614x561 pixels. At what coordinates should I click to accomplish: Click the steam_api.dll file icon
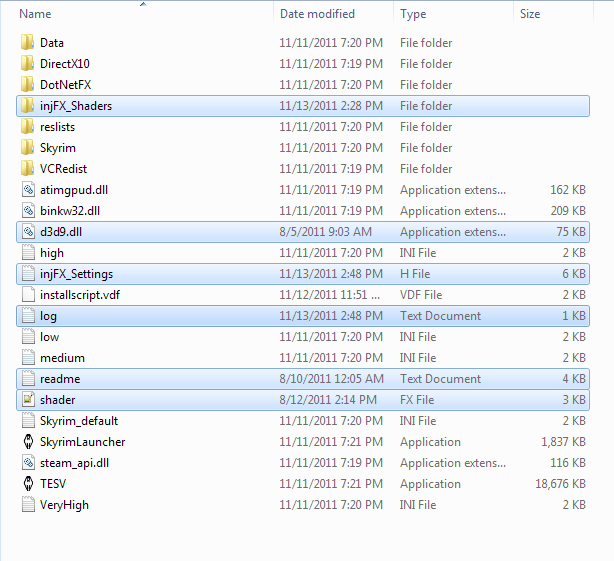pyautogui.click(x=27, y=463)
